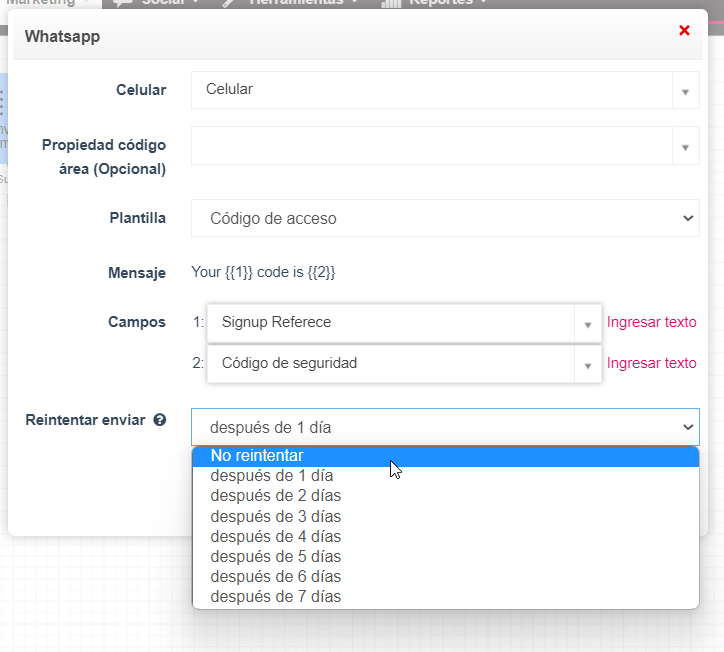Viewport: 724px width, 652px height.
Task: Select the después de 3 días option
Action: (x=446, y=516)
